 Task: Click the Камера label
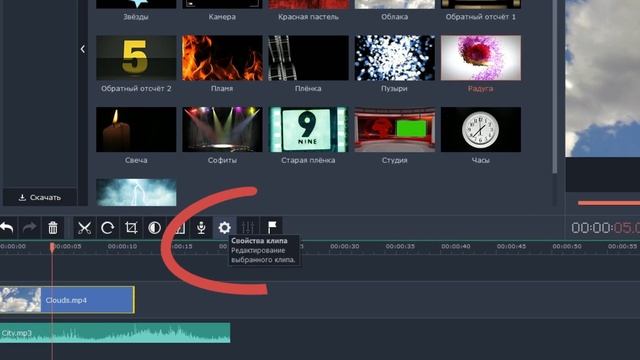point(222,17)
